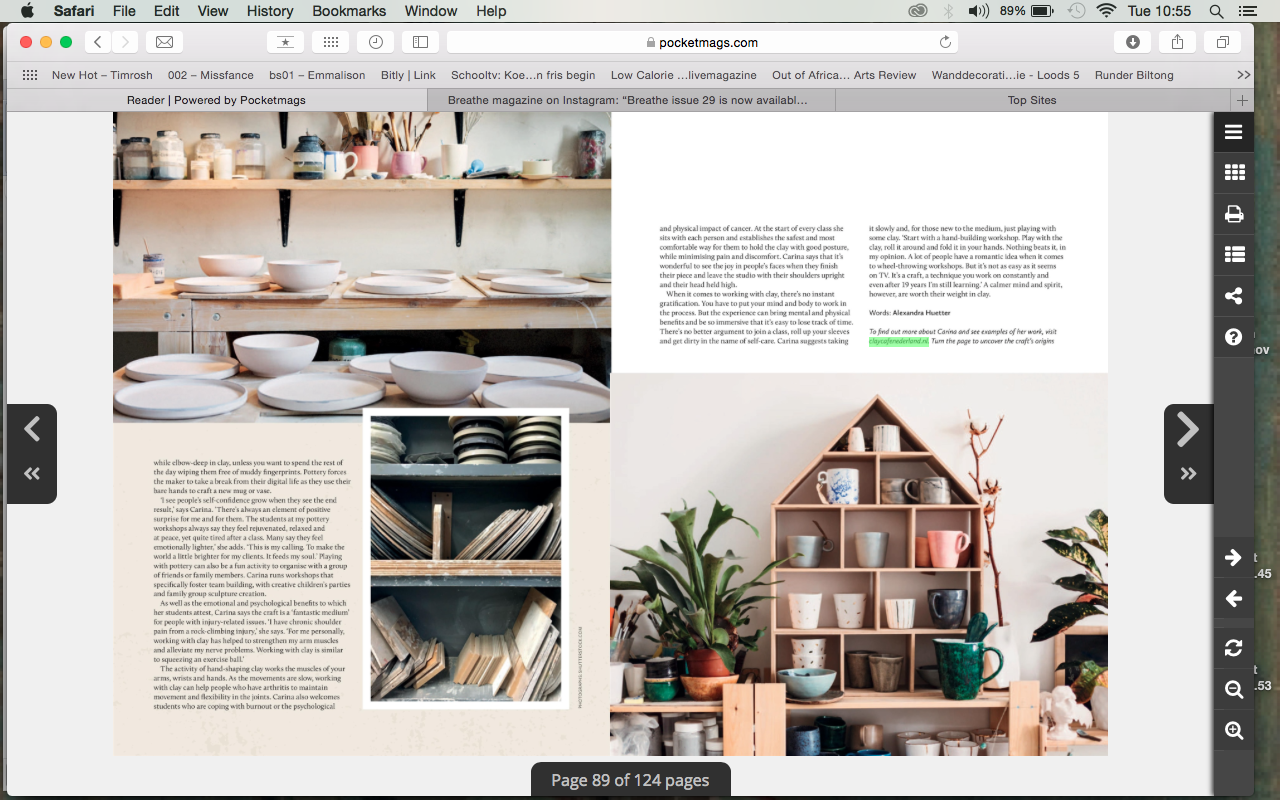Open Runder Biltong bookmark

click(x=1134, y=75)
